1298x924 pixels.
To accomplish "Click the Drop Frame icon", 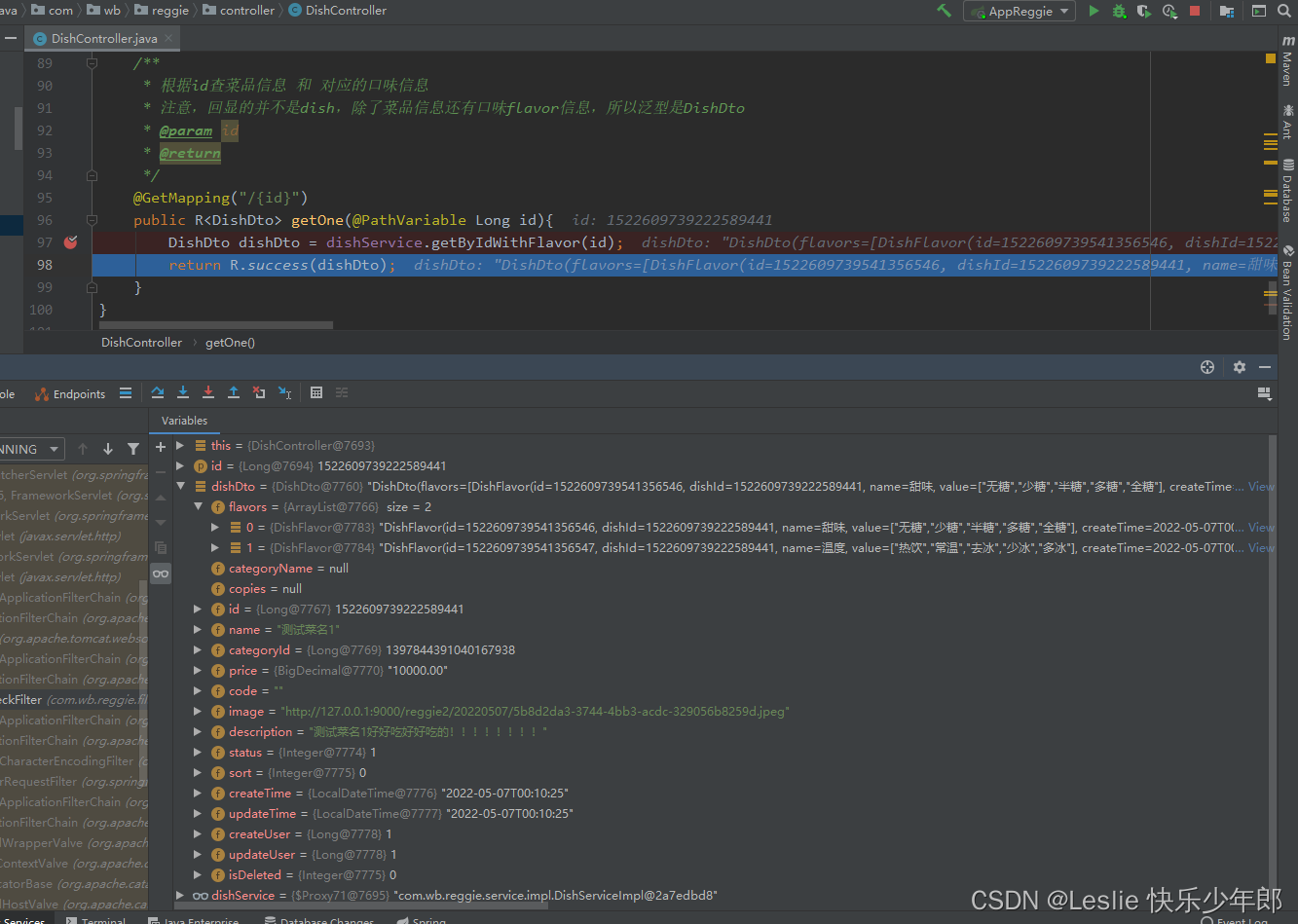I will click(259, 392).
